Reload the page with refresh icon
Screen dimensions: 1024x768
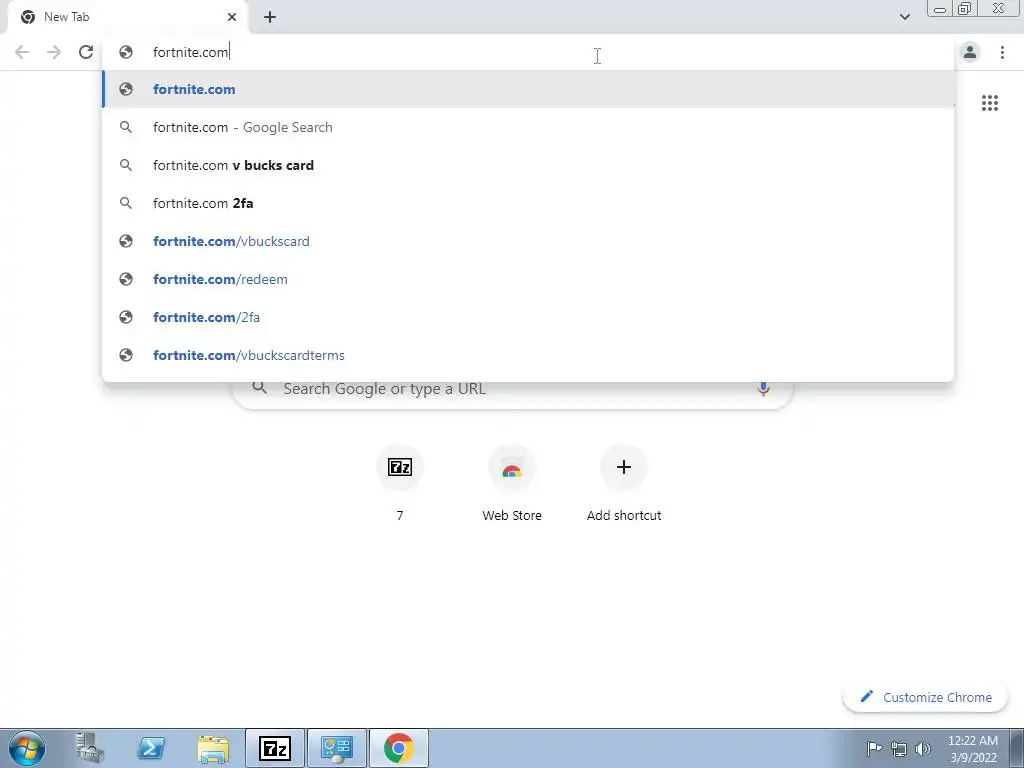86,52
